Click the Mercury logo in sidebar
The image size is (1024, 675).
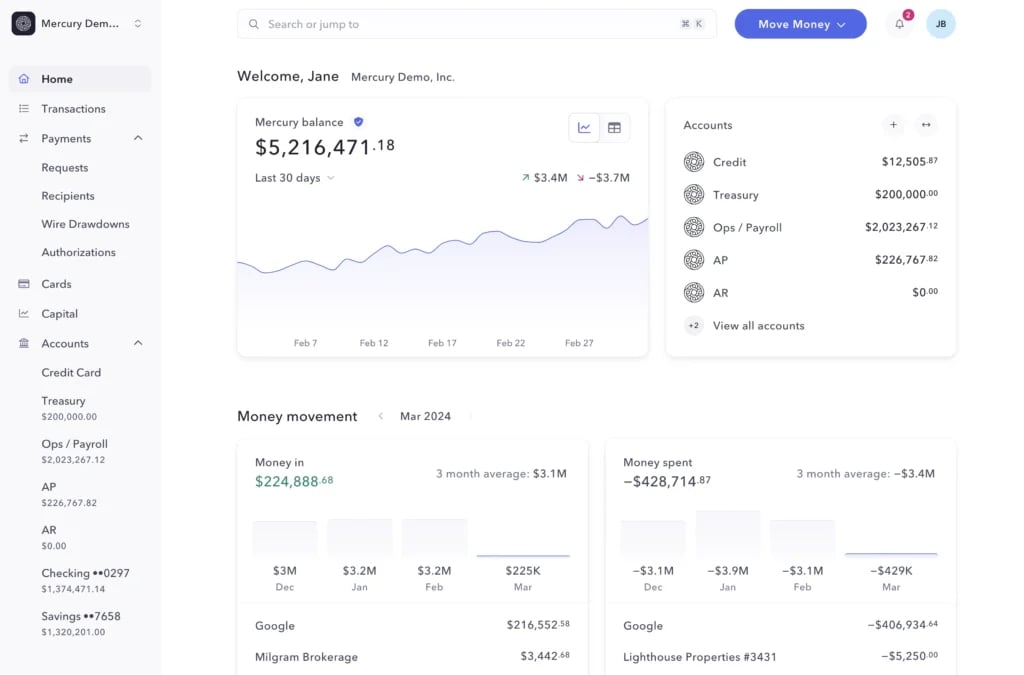pyautogui.click(x=23, y=24)
